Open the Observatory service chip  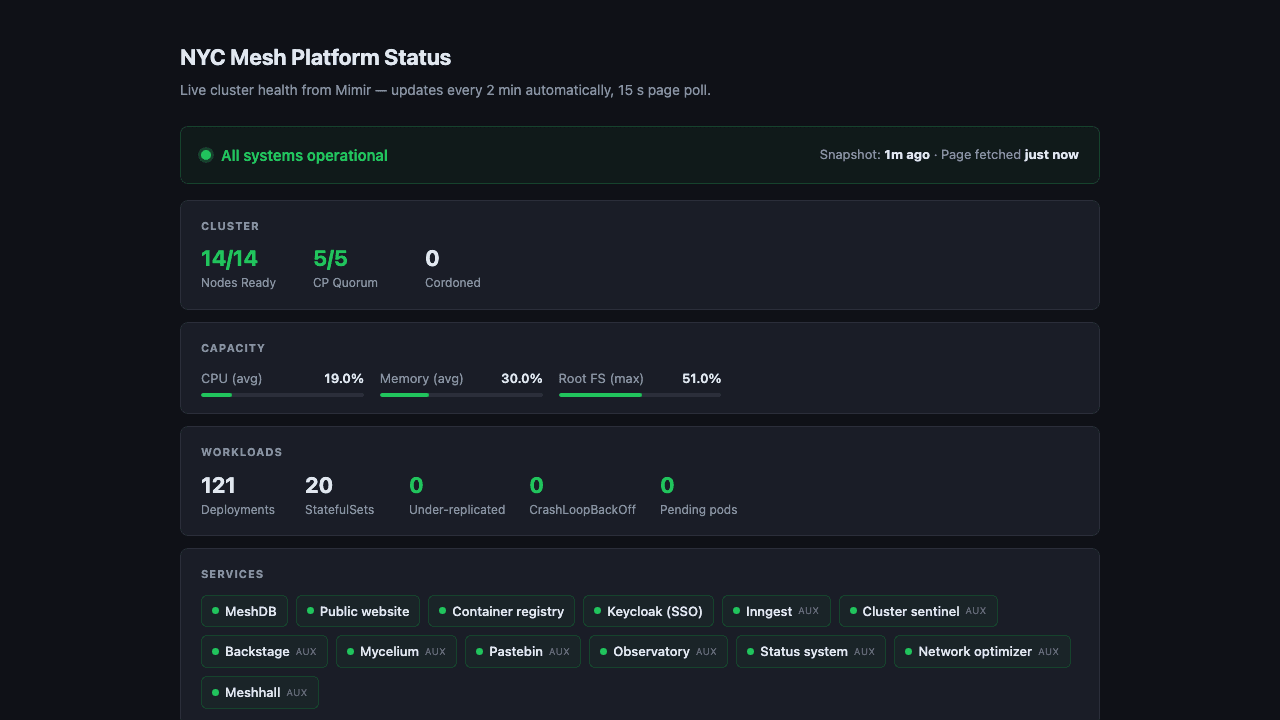tap(658, 651)
